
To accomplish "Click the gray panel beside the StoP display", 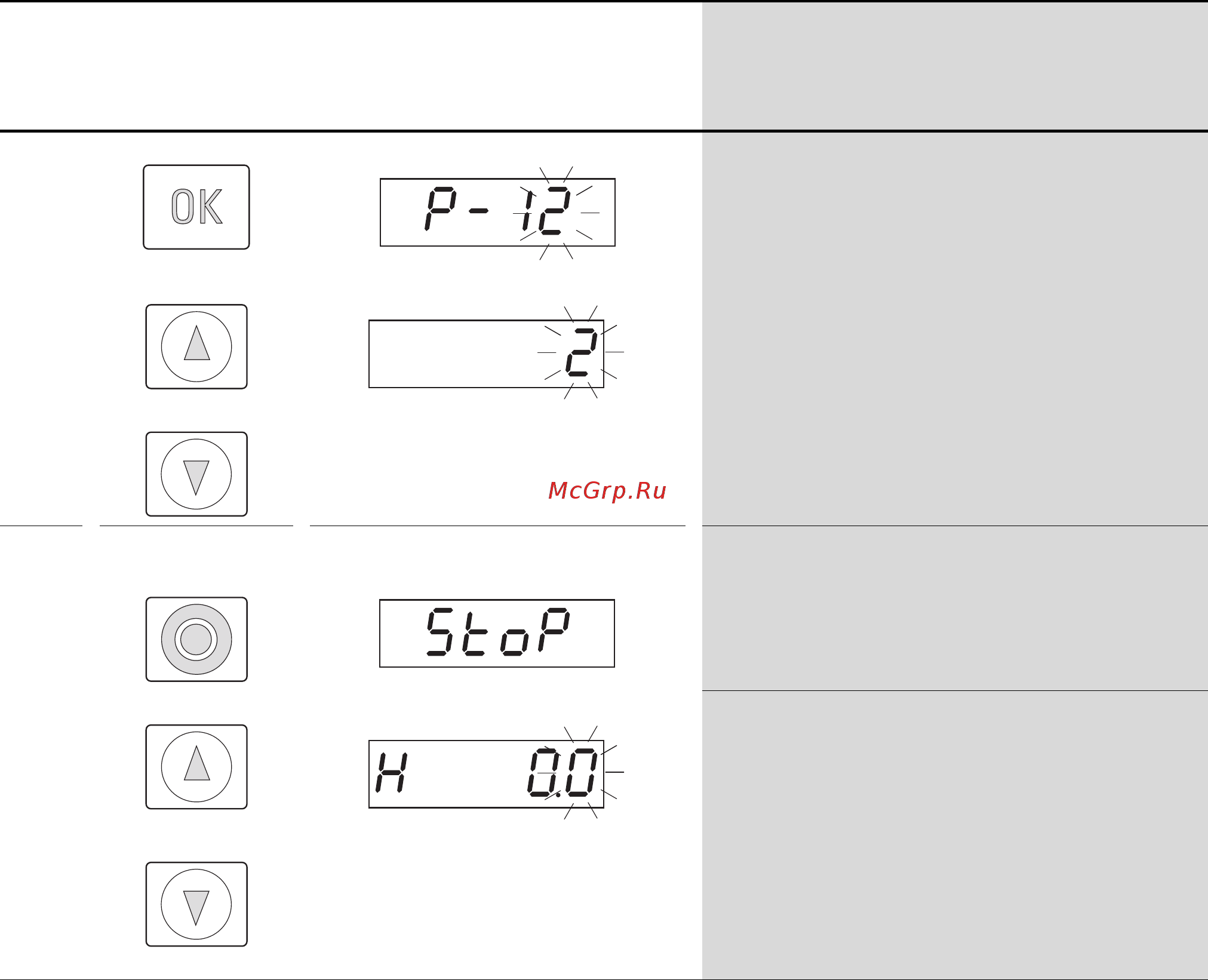I will point(955,608).
